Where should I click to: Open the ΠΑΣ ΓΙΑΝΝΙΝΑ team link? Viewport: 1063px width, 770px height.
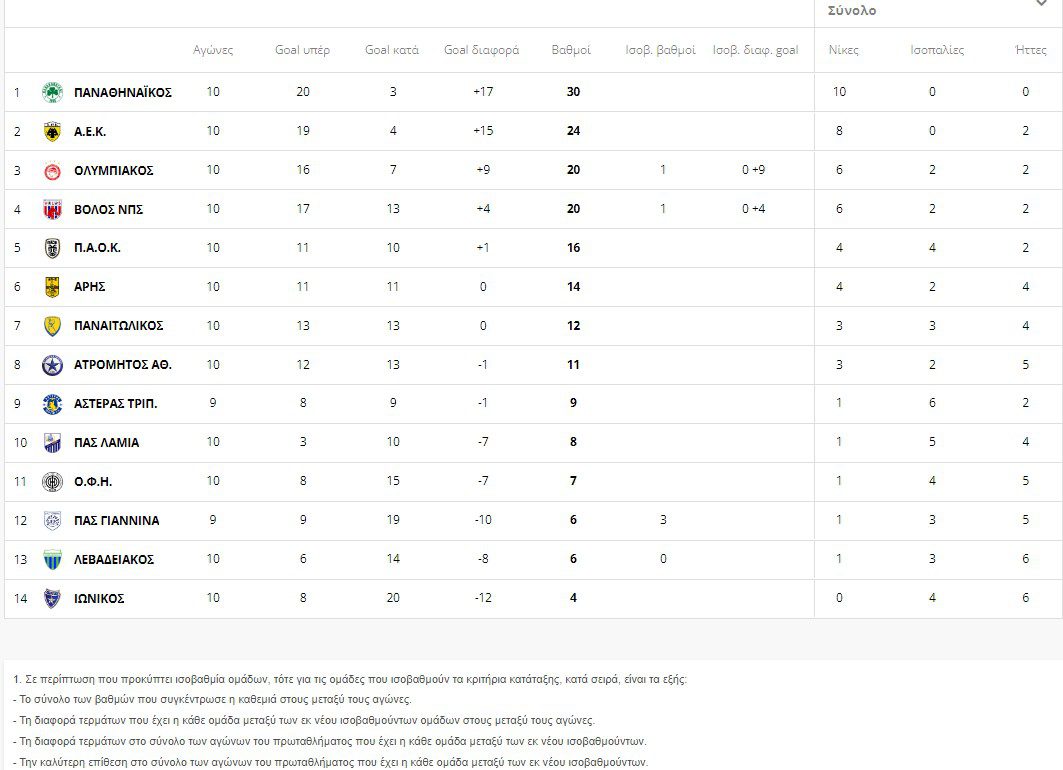tap(116, 521)
